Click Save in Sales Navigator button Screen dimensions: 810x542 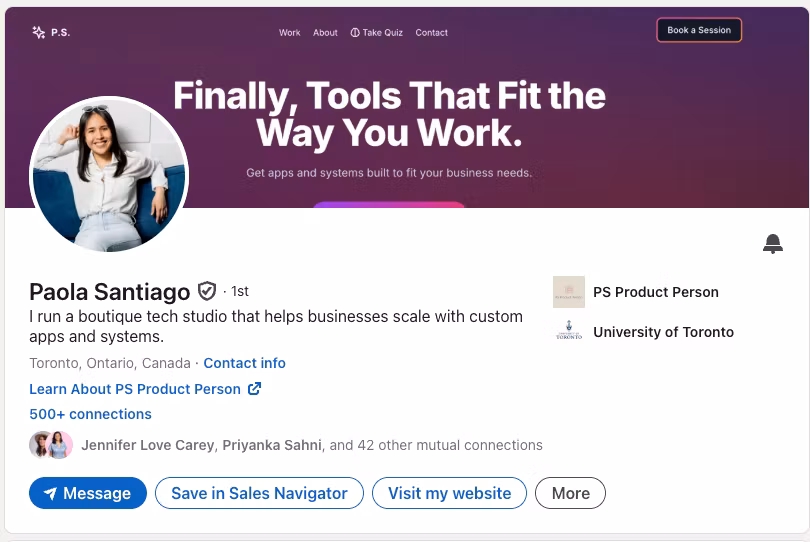point(259,493)
